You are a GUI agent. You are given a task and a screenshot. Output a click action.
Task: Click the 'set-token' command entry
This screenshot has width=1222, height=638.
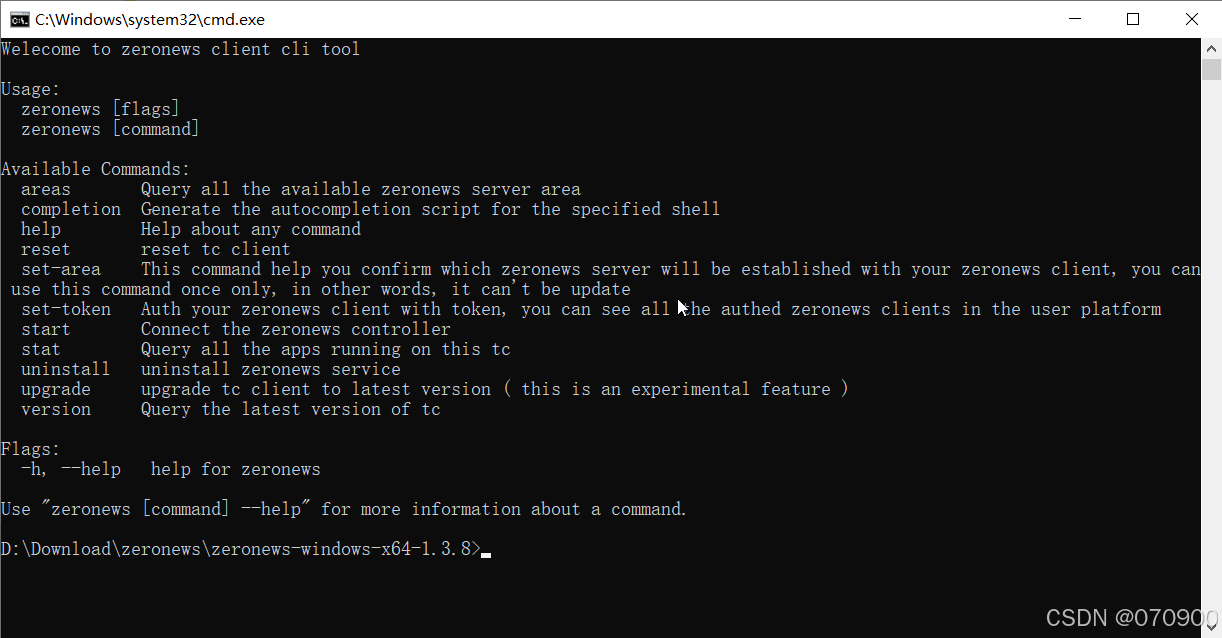pyautogui.click(x=65, y=309)
